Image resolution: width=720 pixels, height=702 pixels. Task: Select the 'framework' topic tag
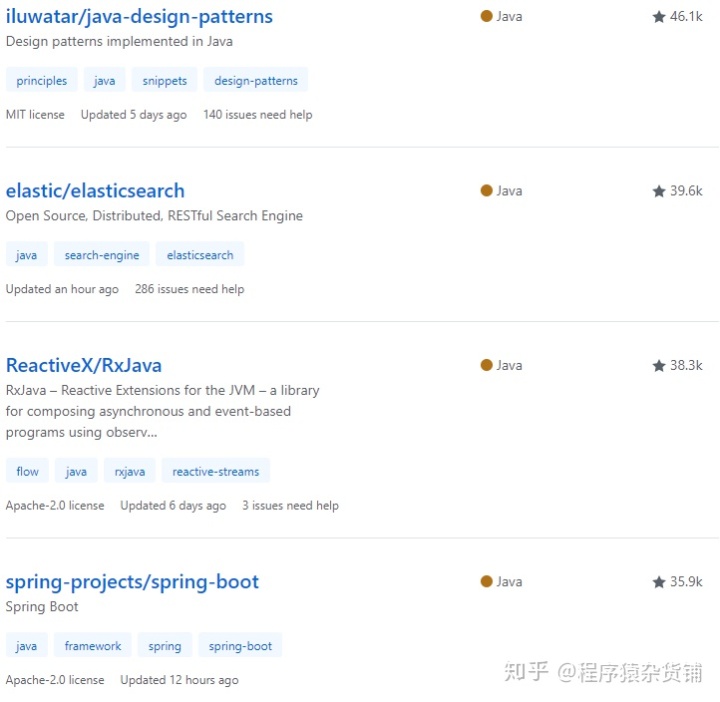point(93,646)
